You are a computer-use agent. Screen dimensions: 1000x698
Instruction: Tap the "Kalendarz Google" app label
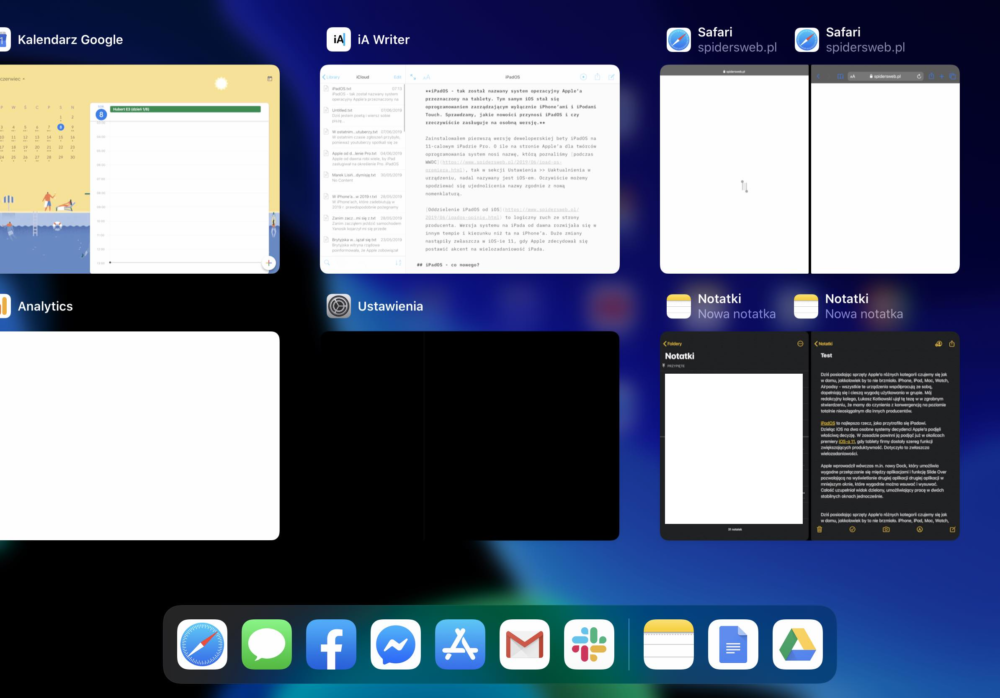coord(70,40)
